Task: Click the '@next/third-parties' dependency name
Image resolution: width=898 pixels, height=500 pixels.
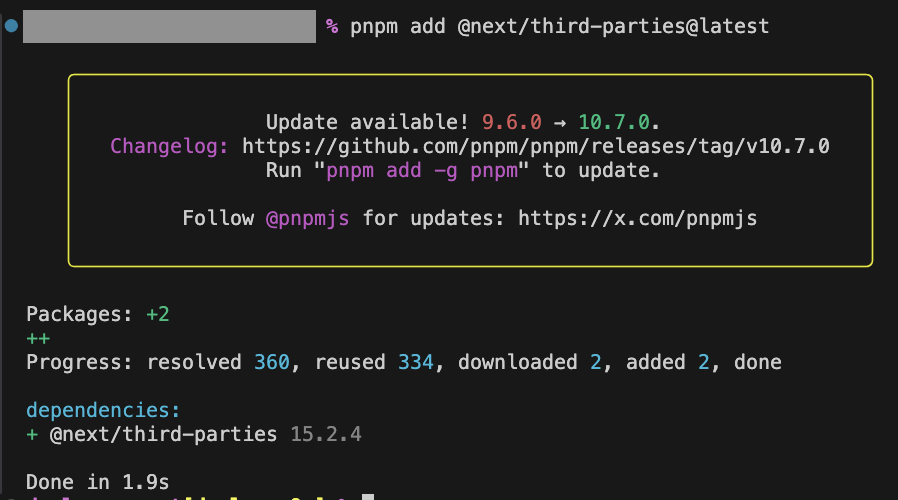Action: pos(164,434)
